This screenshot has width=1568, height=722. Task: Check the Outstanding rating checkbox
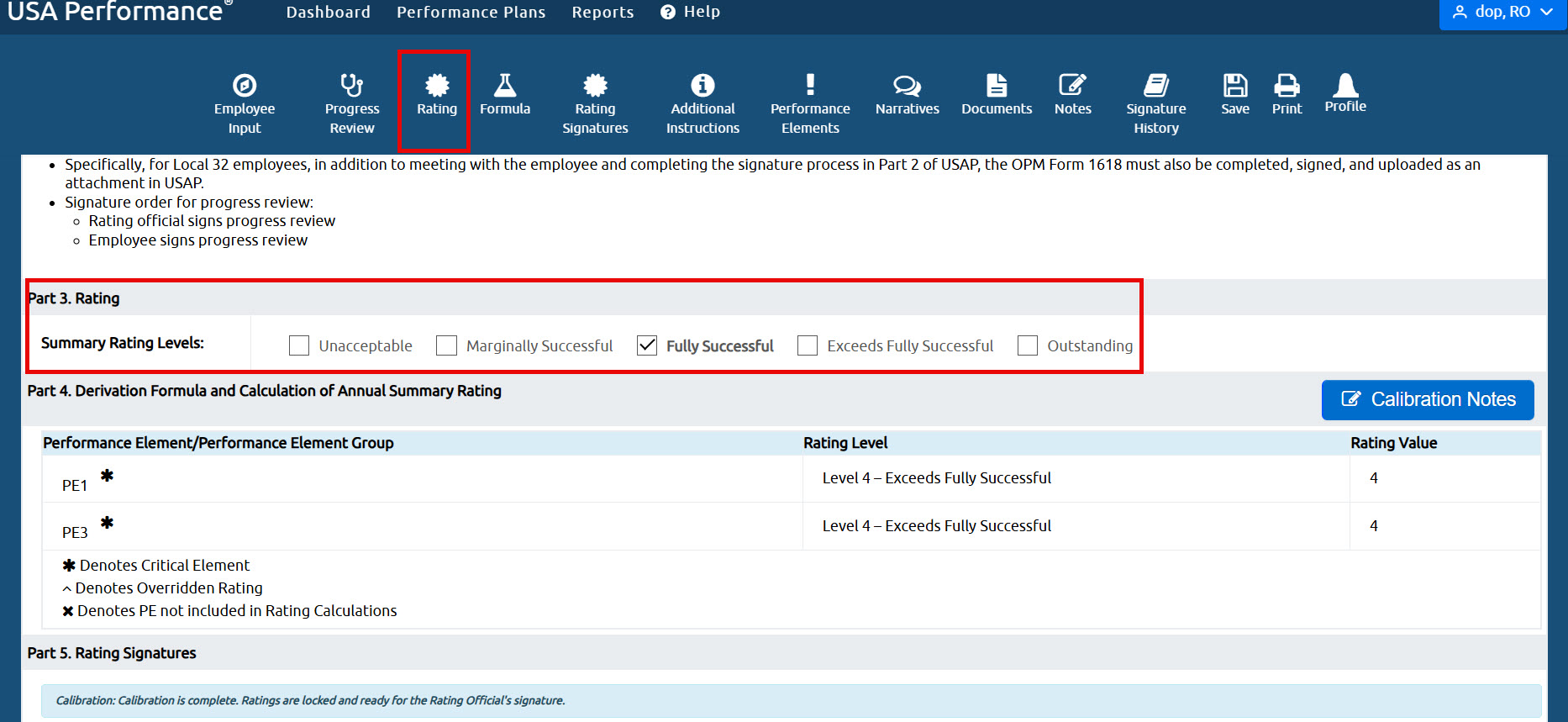1028,345
